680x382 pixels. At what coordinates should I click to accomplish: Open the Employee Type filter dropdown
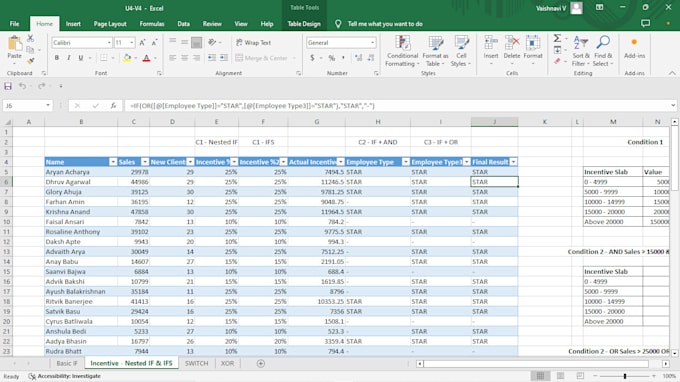406,162
